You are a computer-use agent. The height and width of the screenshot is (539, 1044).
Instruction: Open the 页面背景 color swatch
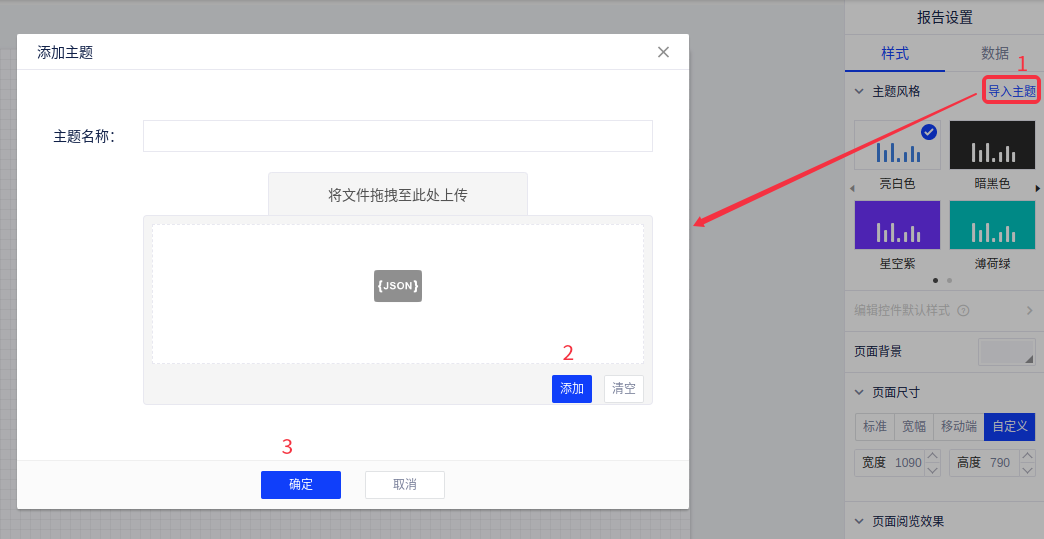coord(1006,352)
